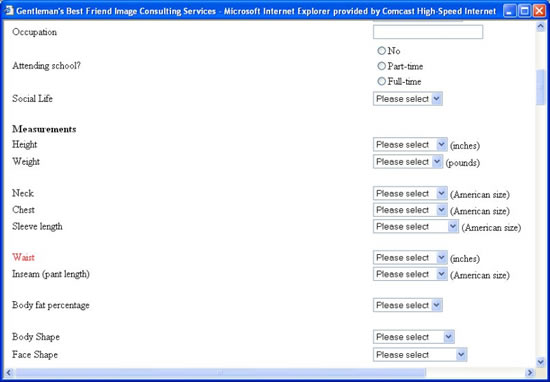Open the Neck size dropdown
Screen dimensions: 550x382
(x=410, y=193)
